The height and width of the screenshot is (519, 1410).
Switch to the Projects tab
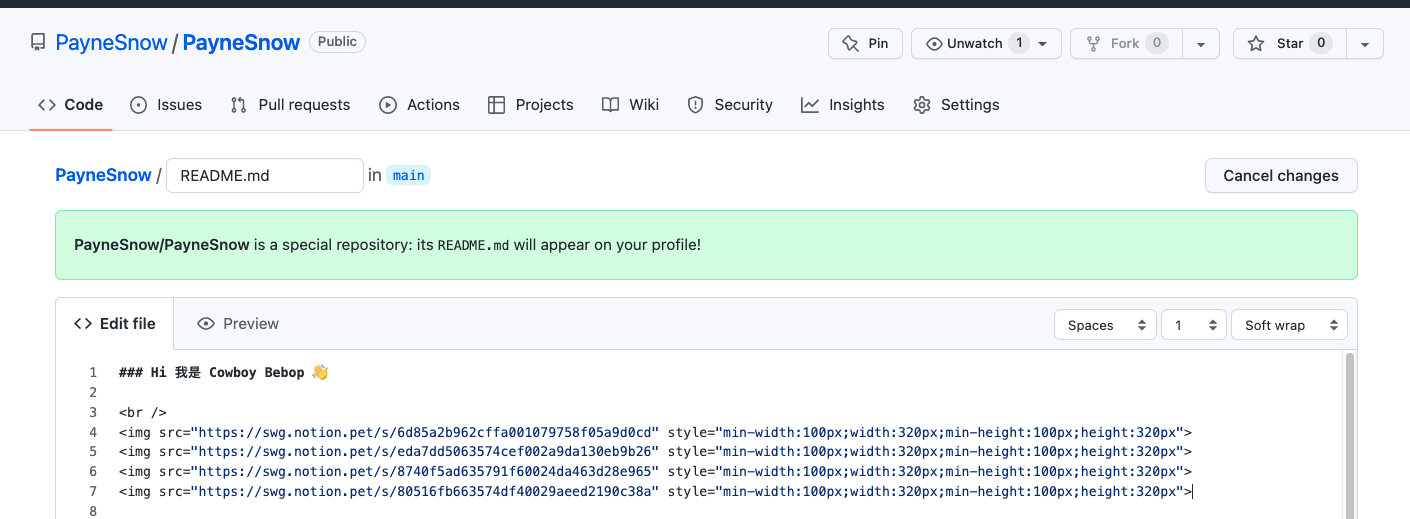[x=530, y=105]
